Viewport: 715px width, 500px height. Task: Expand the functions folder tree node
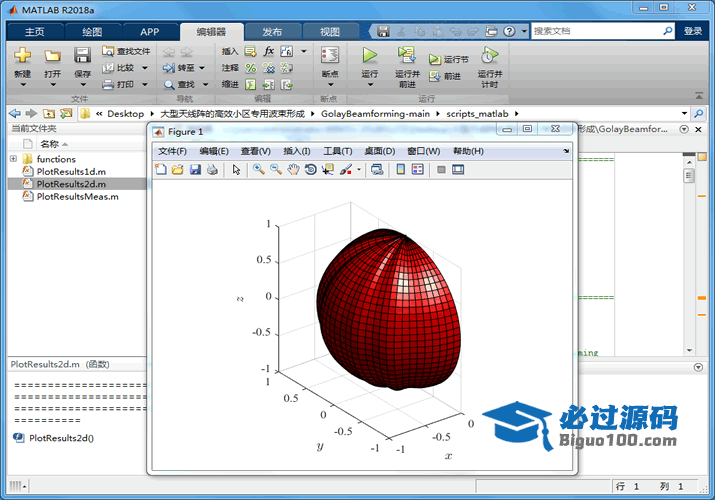point(13,159)
